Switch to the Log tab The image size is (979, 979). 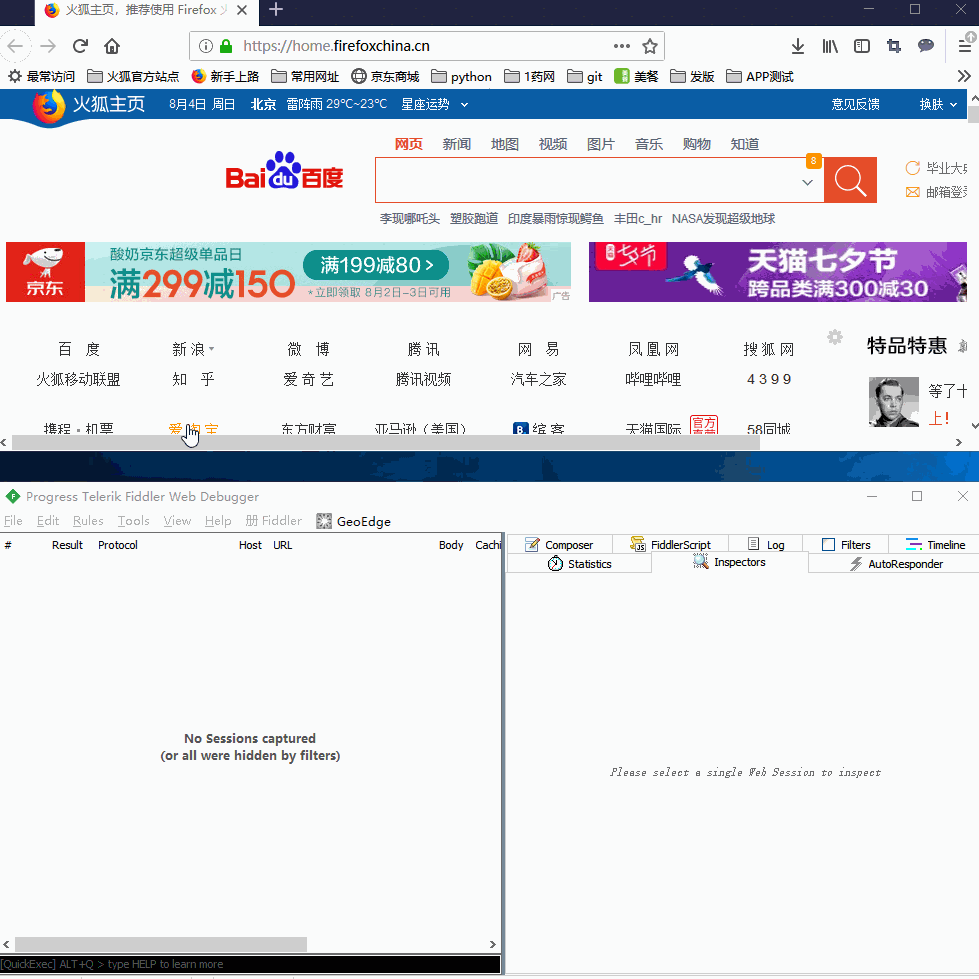pos(765,545)
